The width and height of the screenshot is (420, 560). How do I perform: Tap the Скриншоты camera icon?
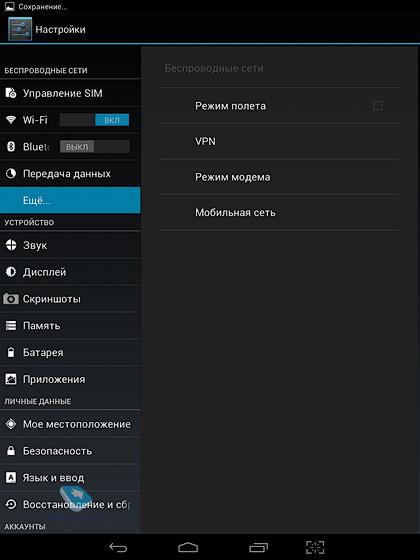tap(11, 299)
